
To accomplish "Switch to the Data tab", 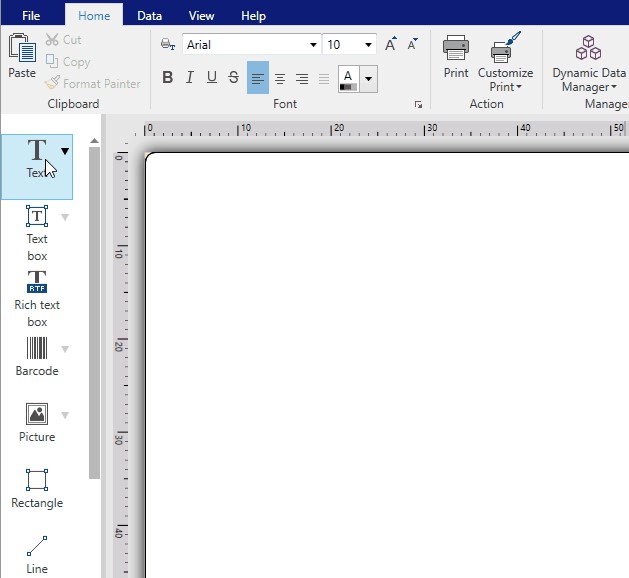I will 150,16.
